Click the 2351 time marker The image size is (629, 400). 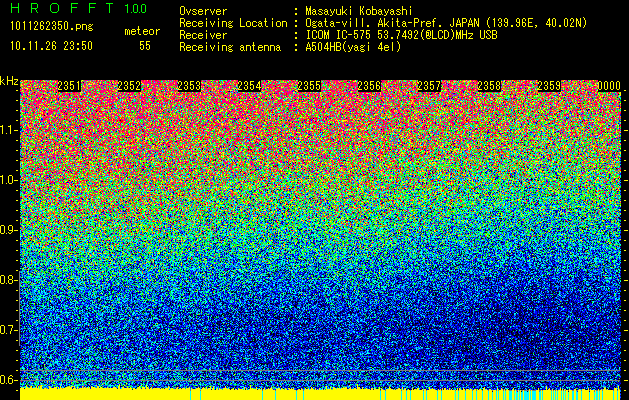click(x=69, y=86)
